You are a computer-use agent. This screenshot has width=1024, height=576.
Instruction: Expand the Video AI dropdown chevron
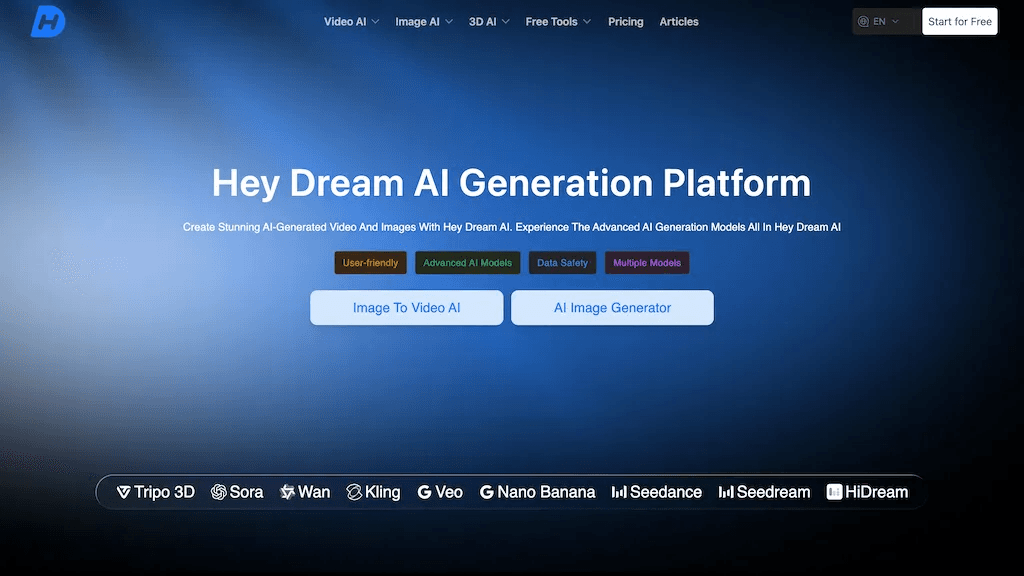click(376, 22)
